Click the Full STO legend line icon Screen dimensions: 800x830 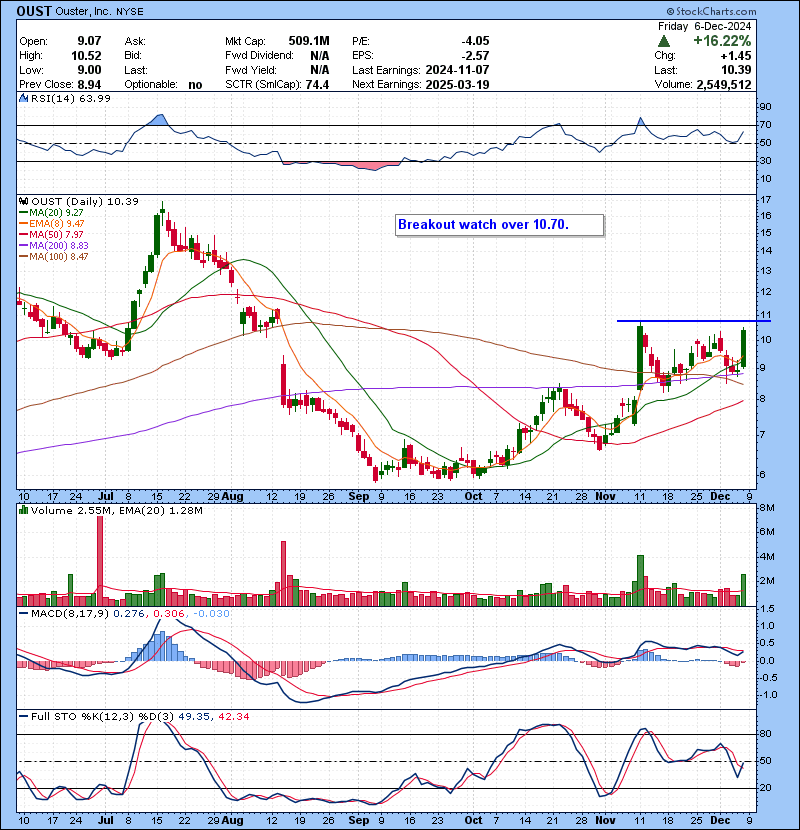tap(22, 717)
